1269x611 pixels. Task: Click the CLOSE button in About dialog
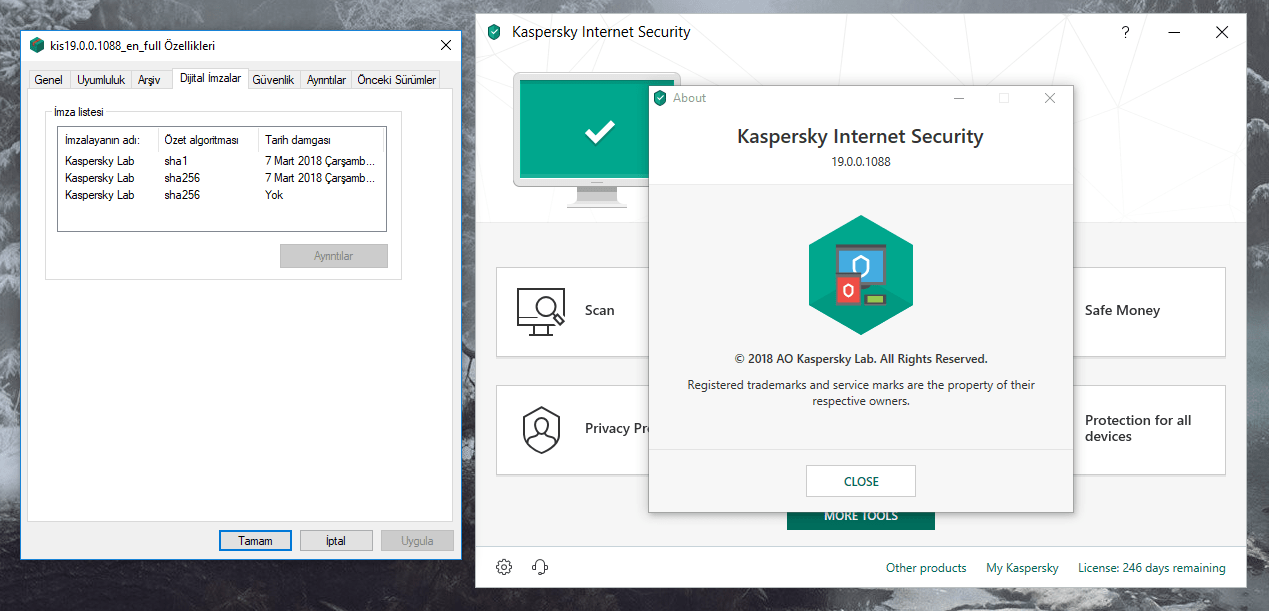click(861, 481)
